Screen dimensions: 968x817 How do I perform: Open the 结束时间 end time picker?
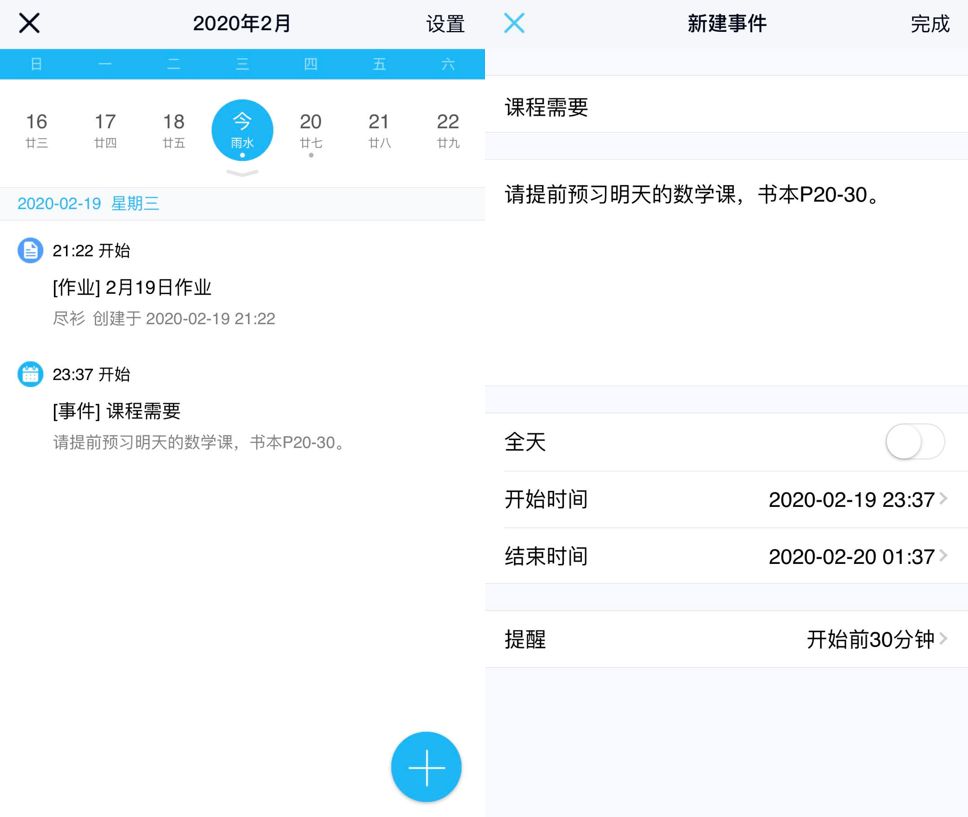(726, 556)
